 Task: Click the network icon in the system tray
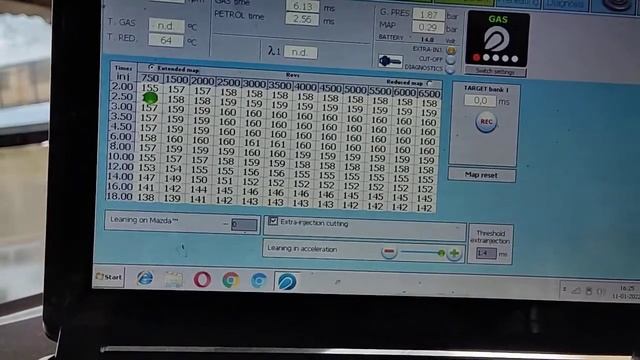point(576,291)
